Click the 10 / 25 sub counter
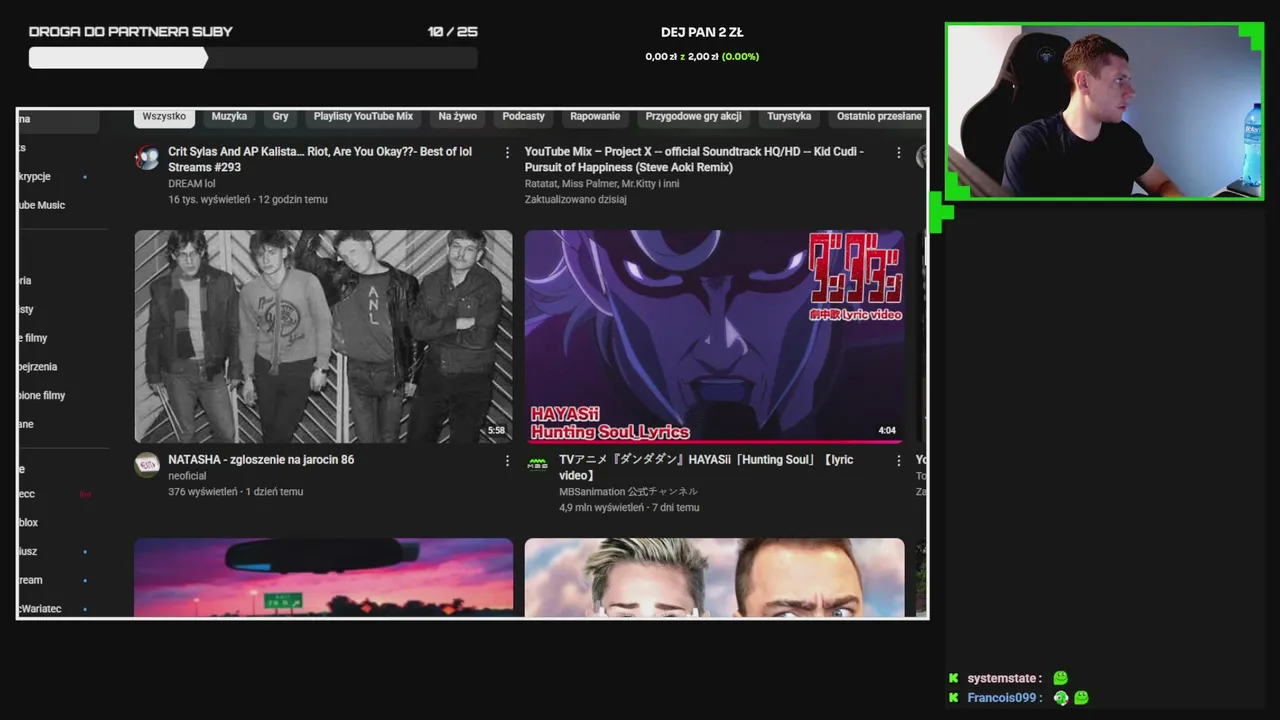The width and height of the screenshot is (1280, 720). [x=453, y=32]
